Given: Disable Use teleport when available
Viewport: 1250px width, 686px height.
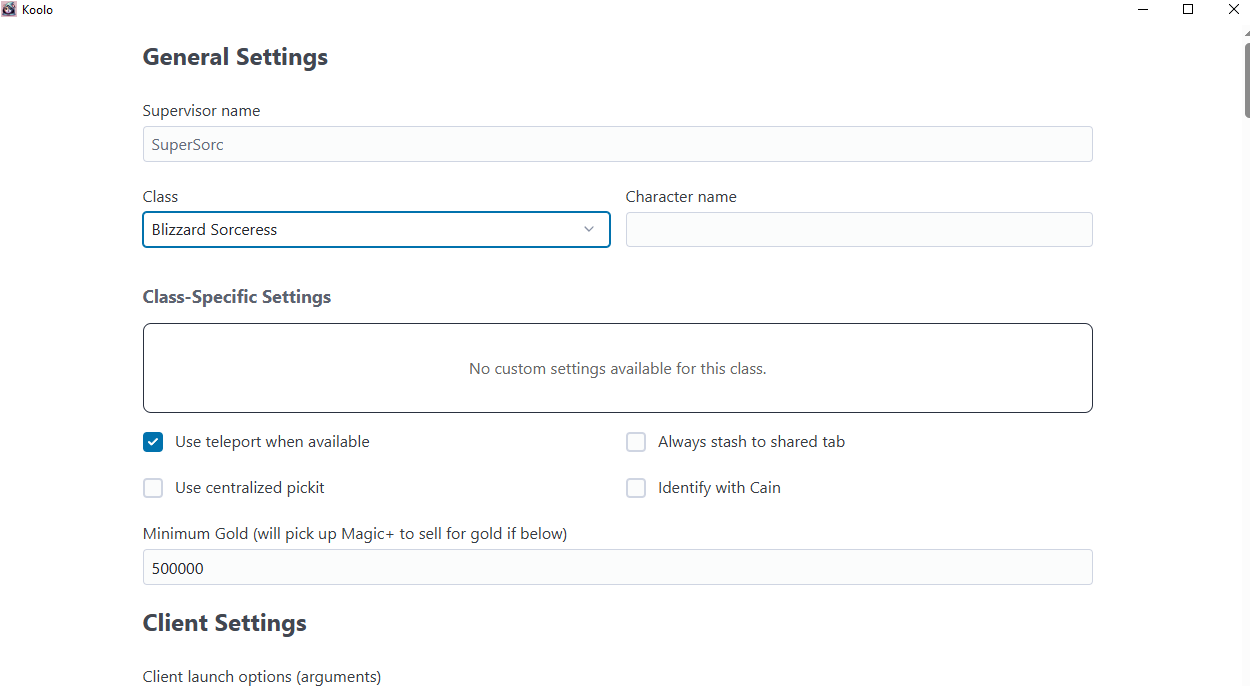Looking at the screenshot, I should pyautogui.click(x=153, y=442).
